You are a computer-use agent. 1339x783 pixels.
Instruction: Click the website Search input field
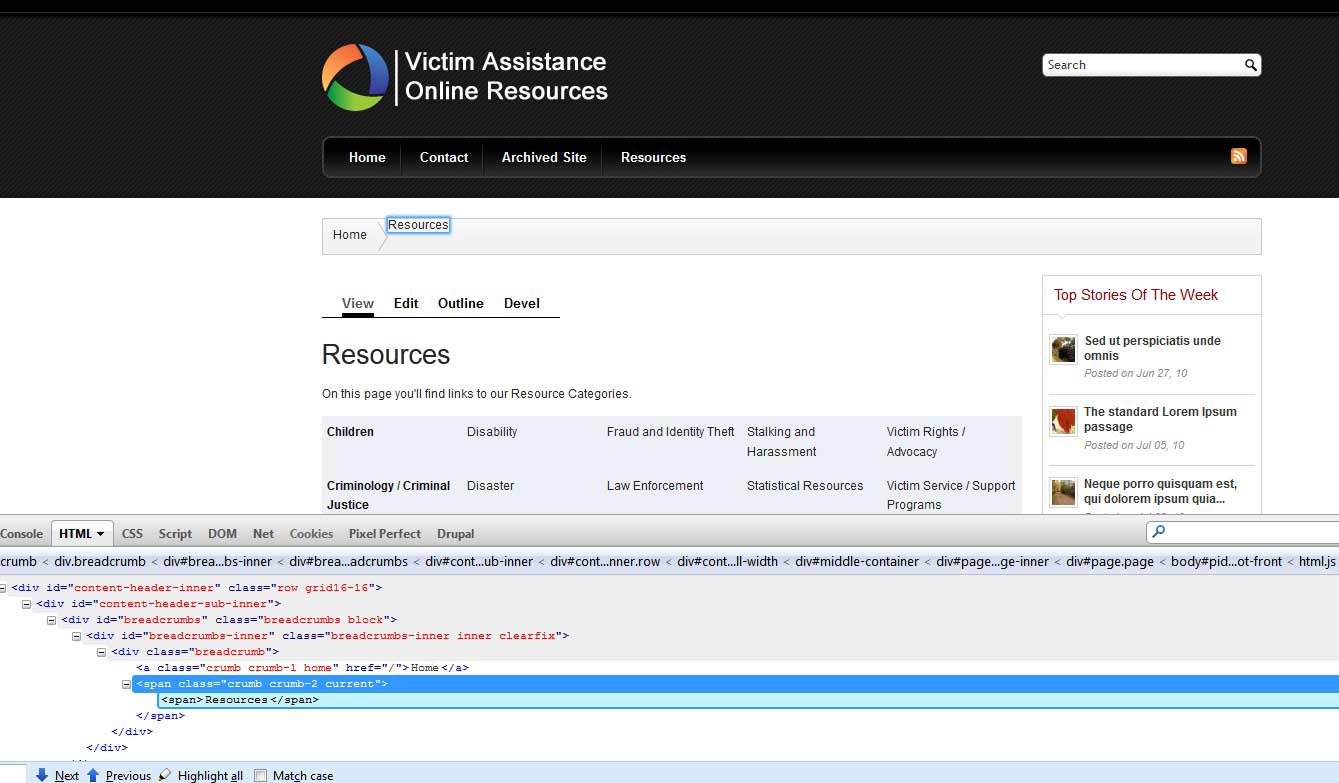pyautogui.click(x=1140, y=65)
